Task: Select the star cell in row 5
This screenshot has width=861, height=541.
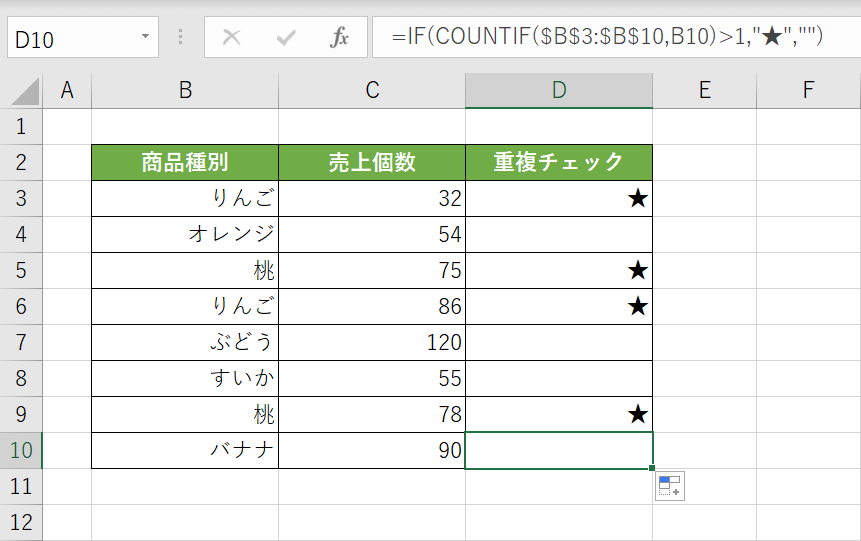Action: click(559, 270)
